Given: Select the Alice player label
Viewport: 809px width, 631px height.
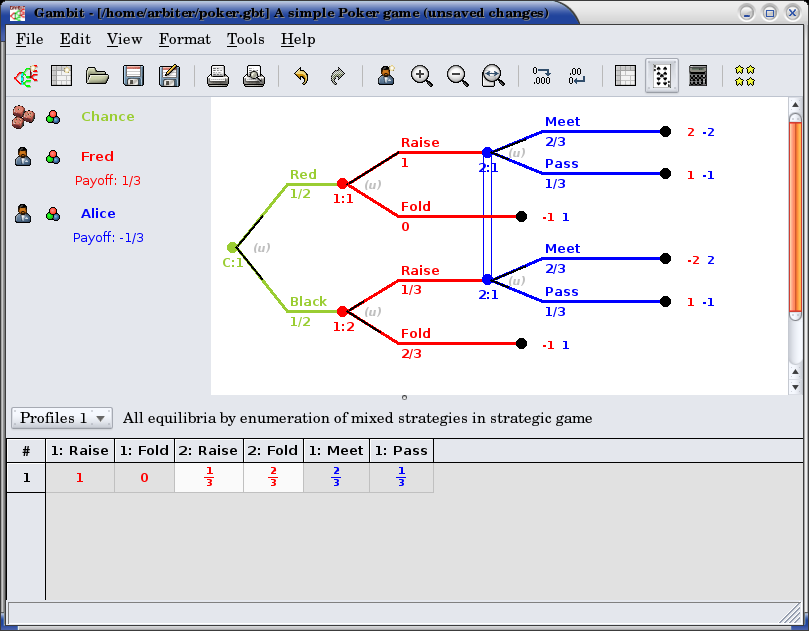Looking at the screenshot, I should [98, 213].
